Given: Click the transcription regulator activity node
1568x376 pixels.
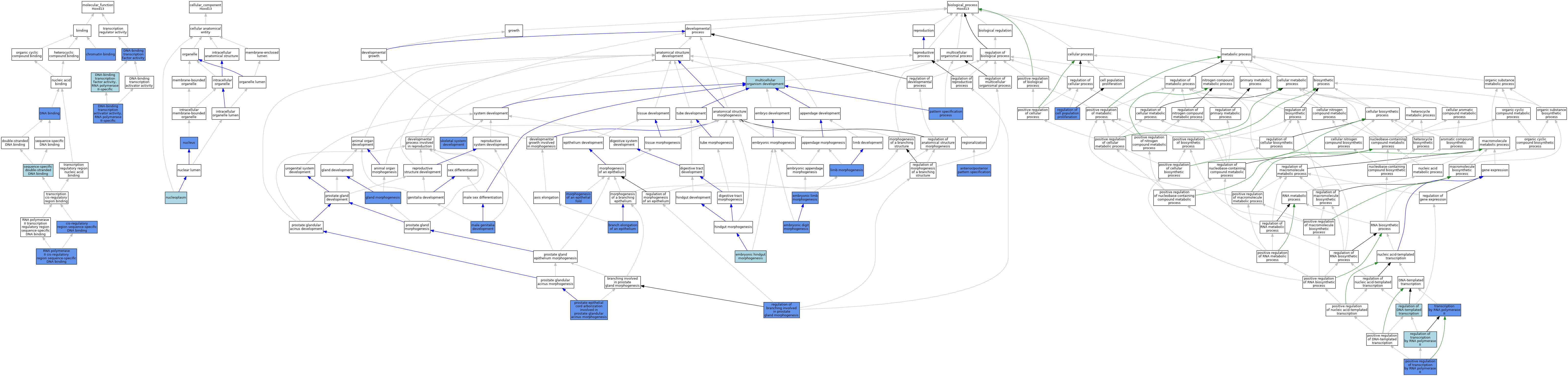Looking at the screenshot, I should pyautogui.click(x=113, y=30).
